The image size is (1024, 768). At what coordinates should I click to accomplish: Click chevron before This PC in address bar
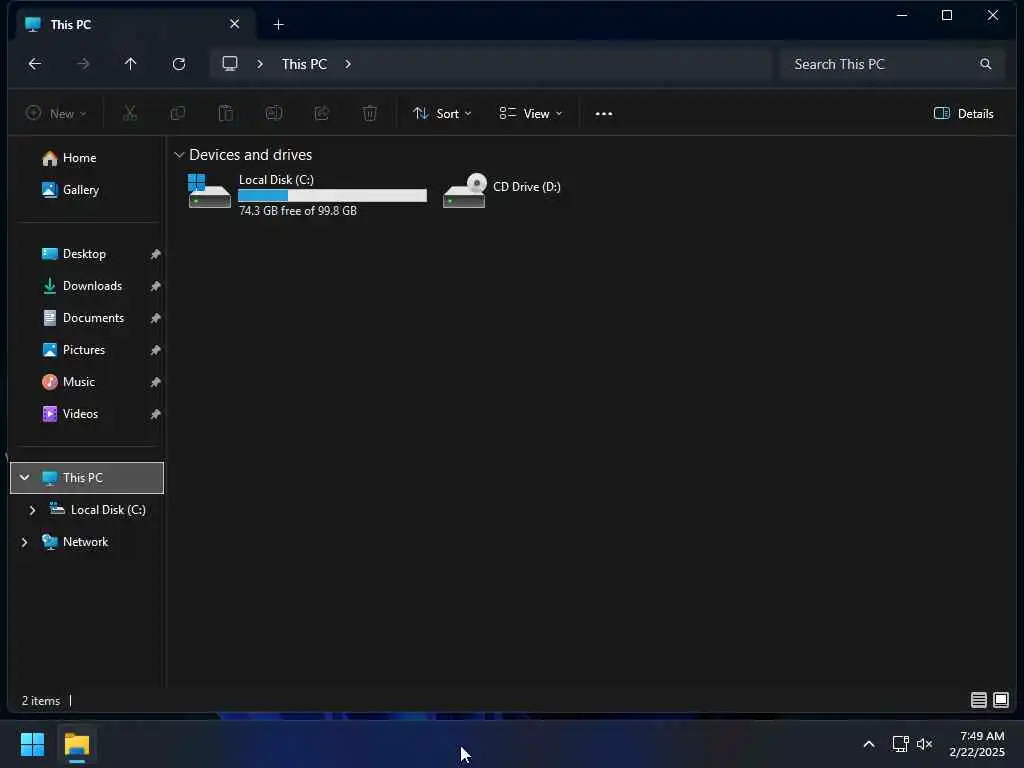point(260,64)
